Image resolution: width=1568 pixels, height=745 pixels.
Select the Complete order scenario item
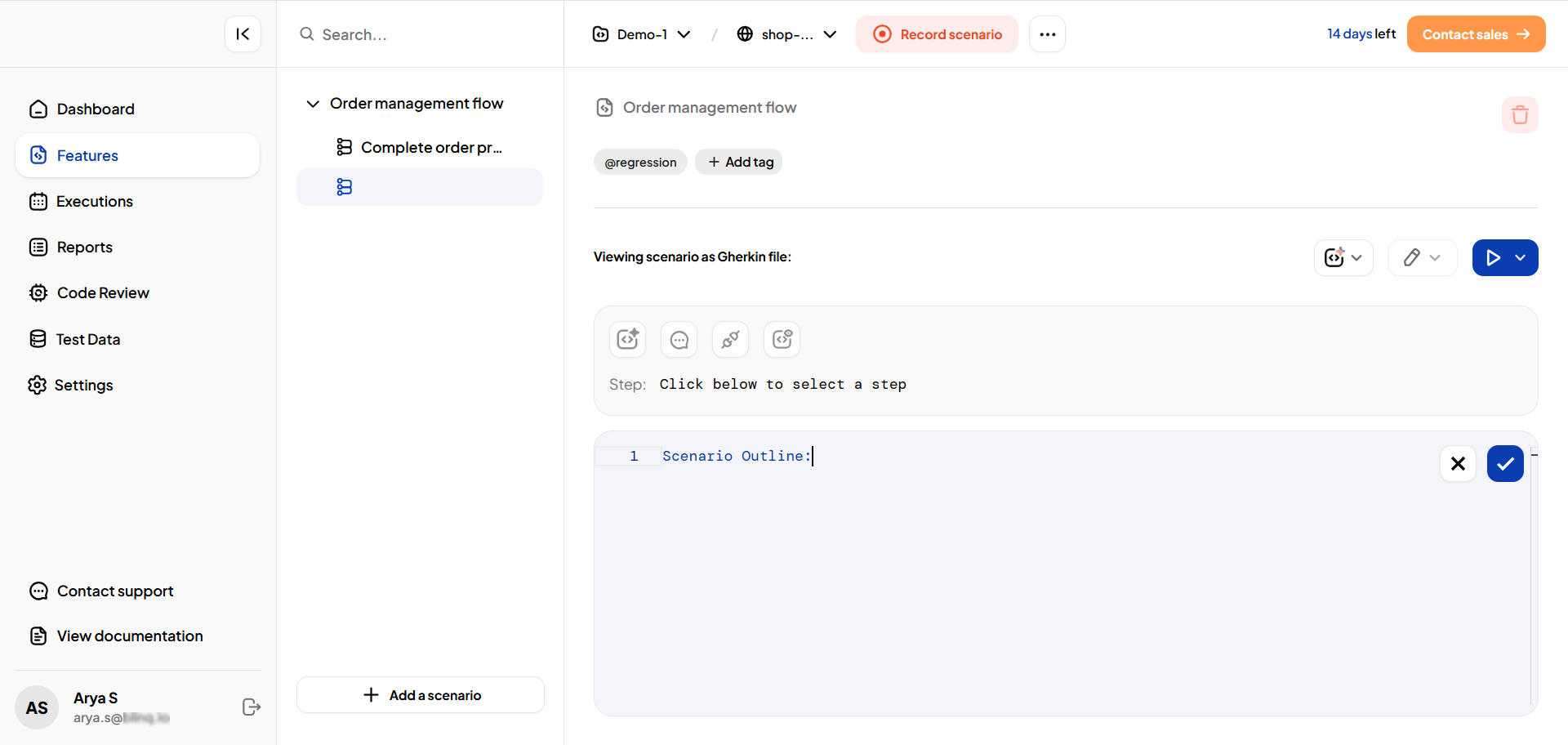(x=430, y=148)
